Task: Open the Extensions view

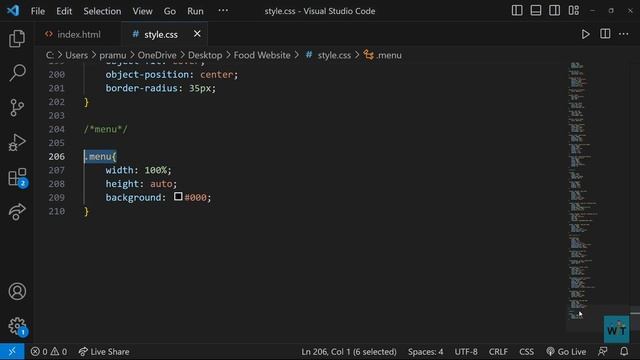Action: pos(17,177)
